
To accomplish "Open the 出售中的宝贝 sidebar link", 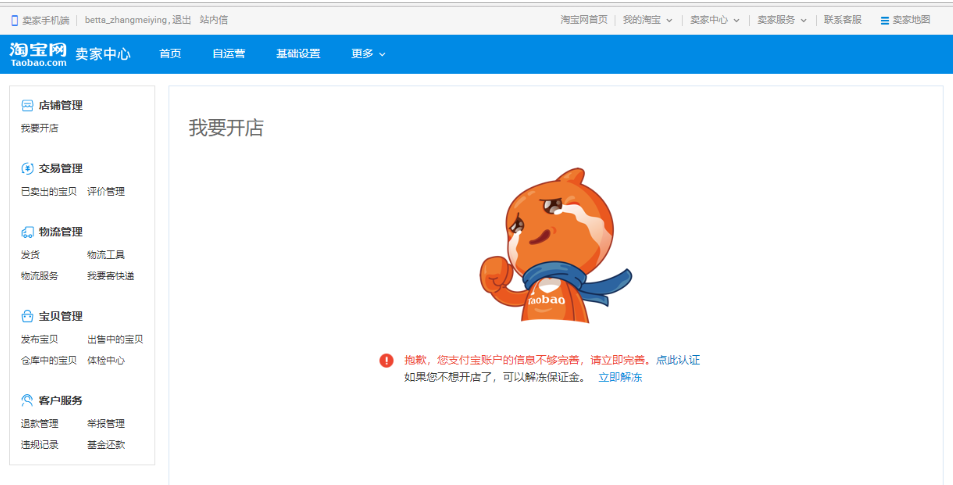I will (x=115, y=340).
